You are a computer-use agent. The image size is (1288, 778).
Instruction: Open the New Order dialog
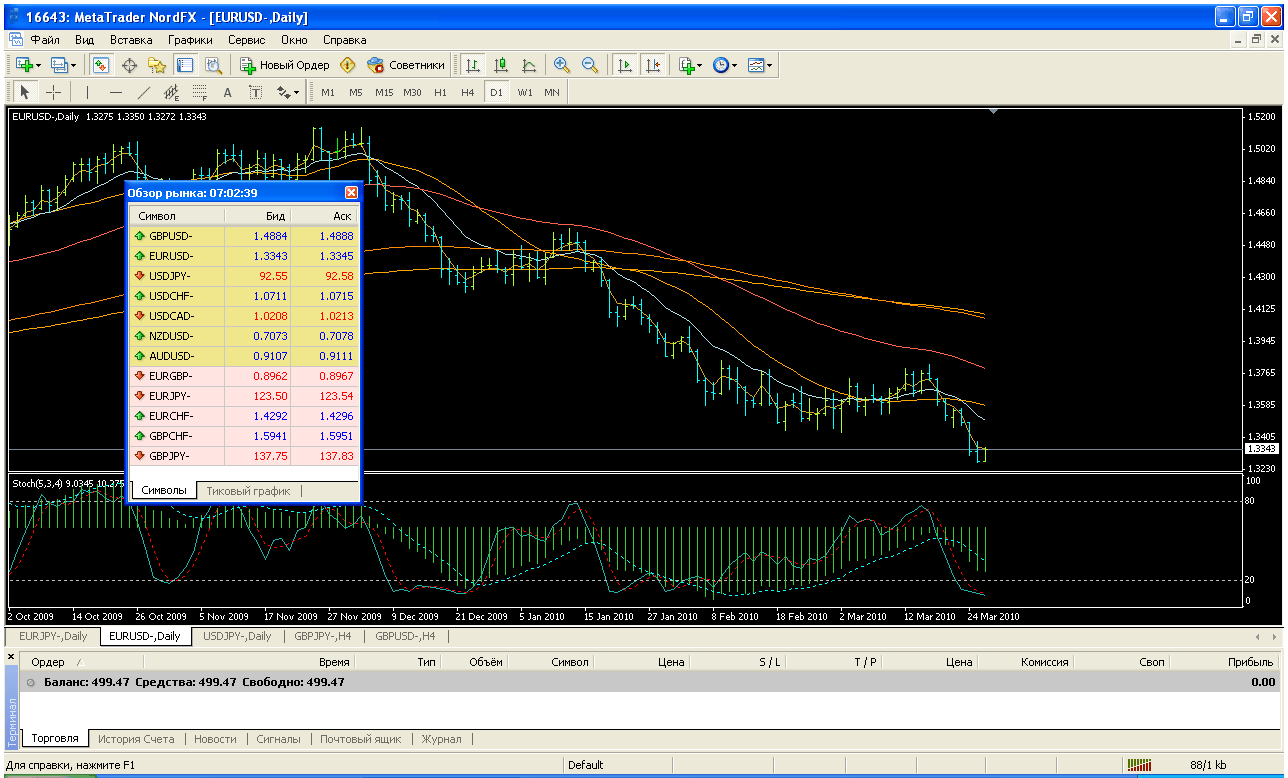284,65
